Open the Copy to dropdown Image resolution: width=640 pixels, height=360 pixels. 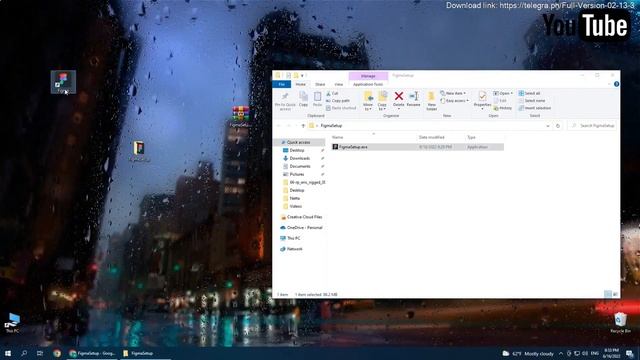click(x=382, y=101)
